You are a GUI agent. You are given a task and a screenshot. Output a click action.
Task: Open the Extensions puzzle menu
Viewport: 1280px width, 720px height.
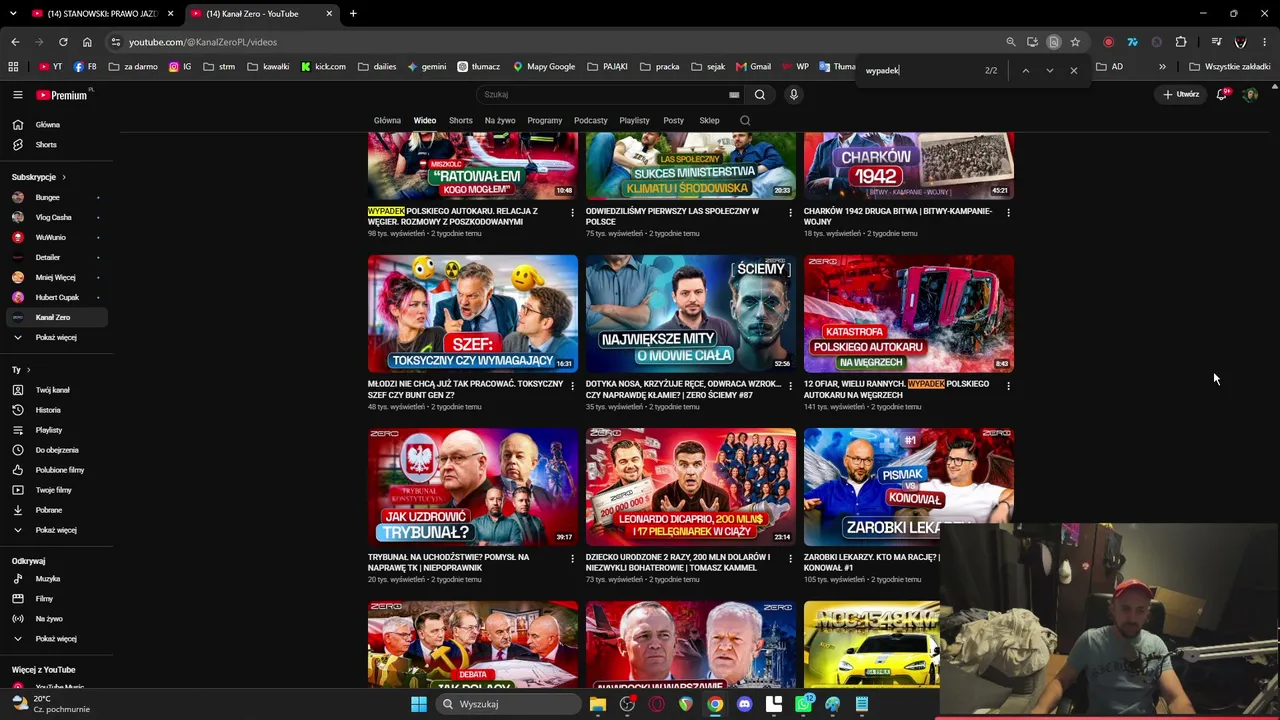[x=1181, y=42]
